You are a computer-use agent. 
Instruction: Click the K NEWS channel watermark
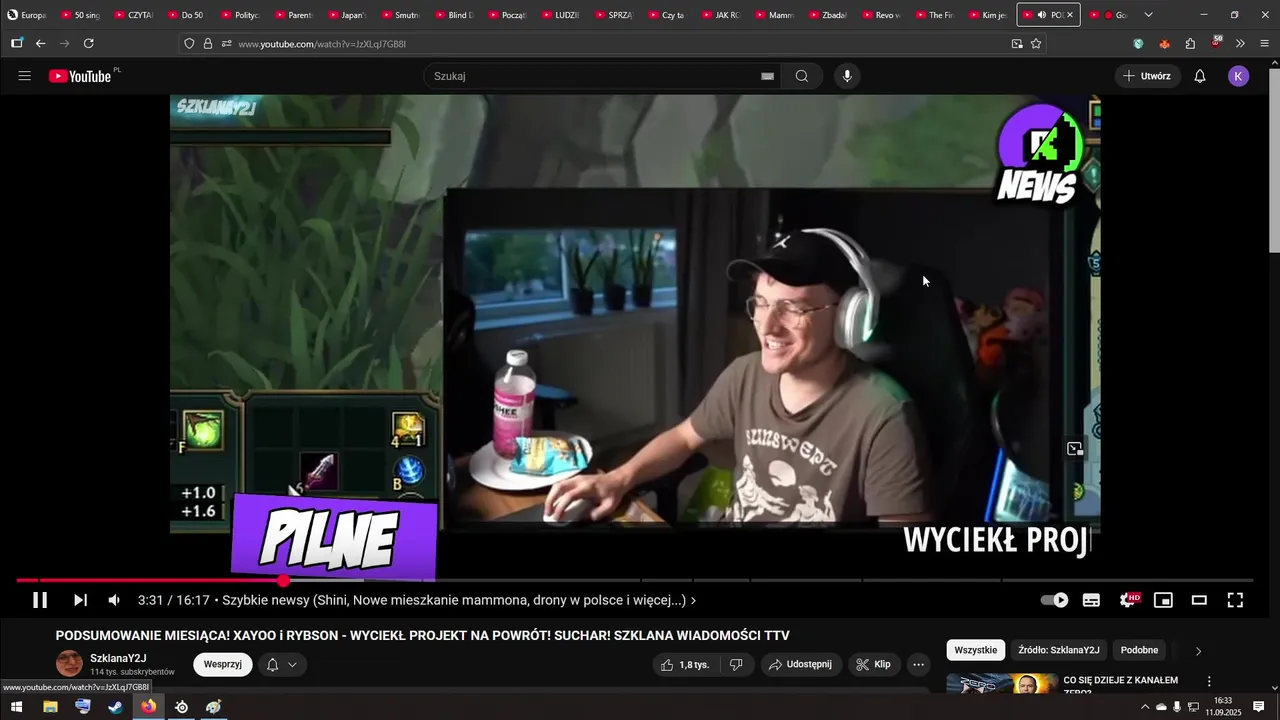click(1040, 153)
